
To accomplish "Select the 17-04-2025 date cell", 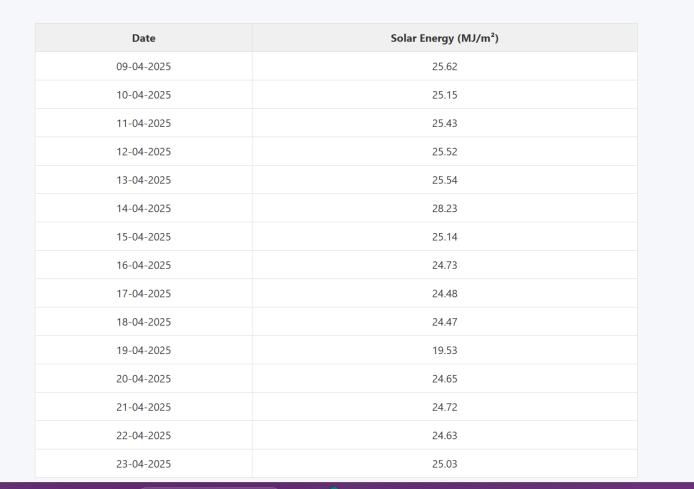I will tap(144, 293).
